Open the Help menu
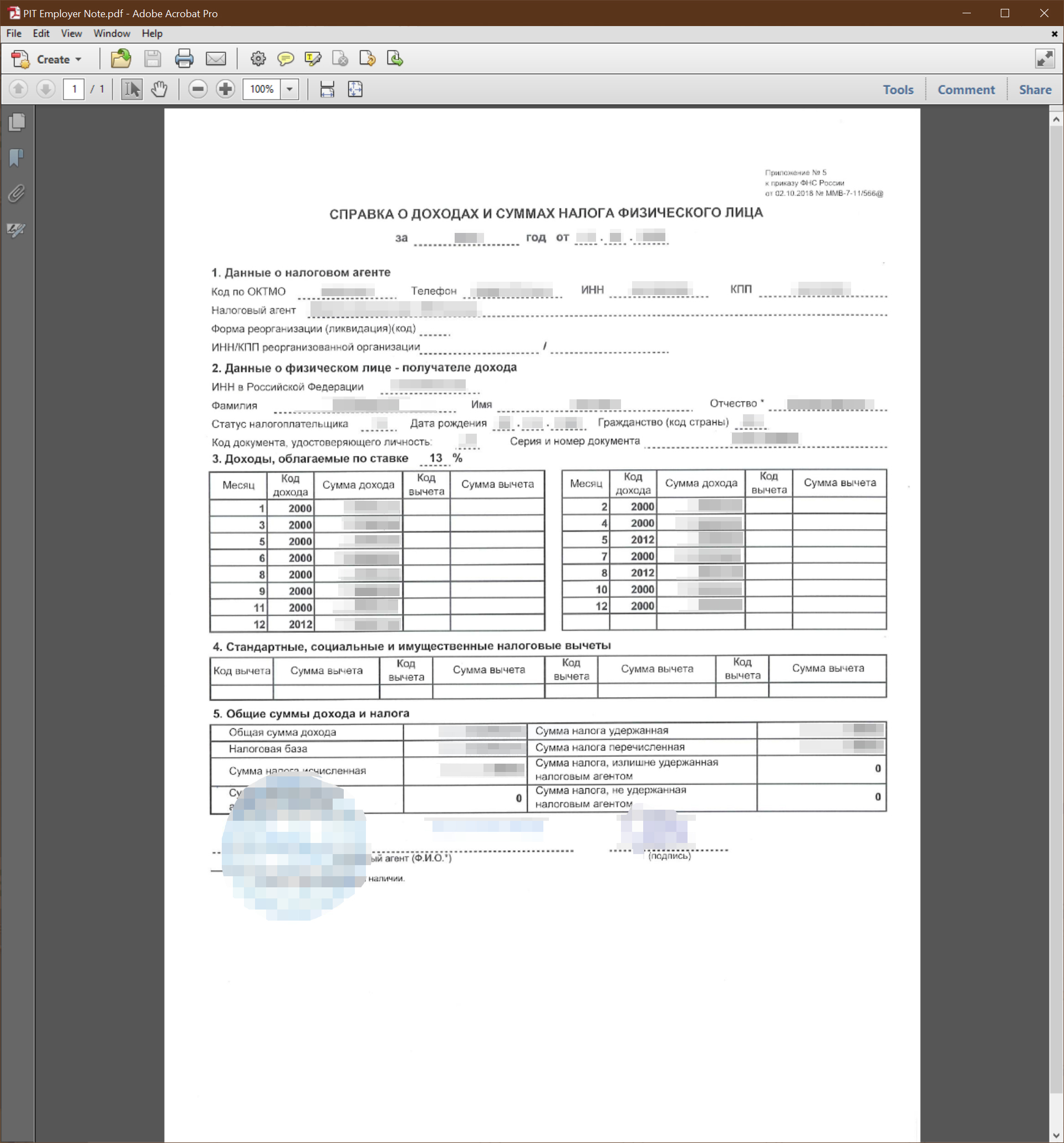The width and height of the screenshot is (1064, 1143). pos(152,33)
